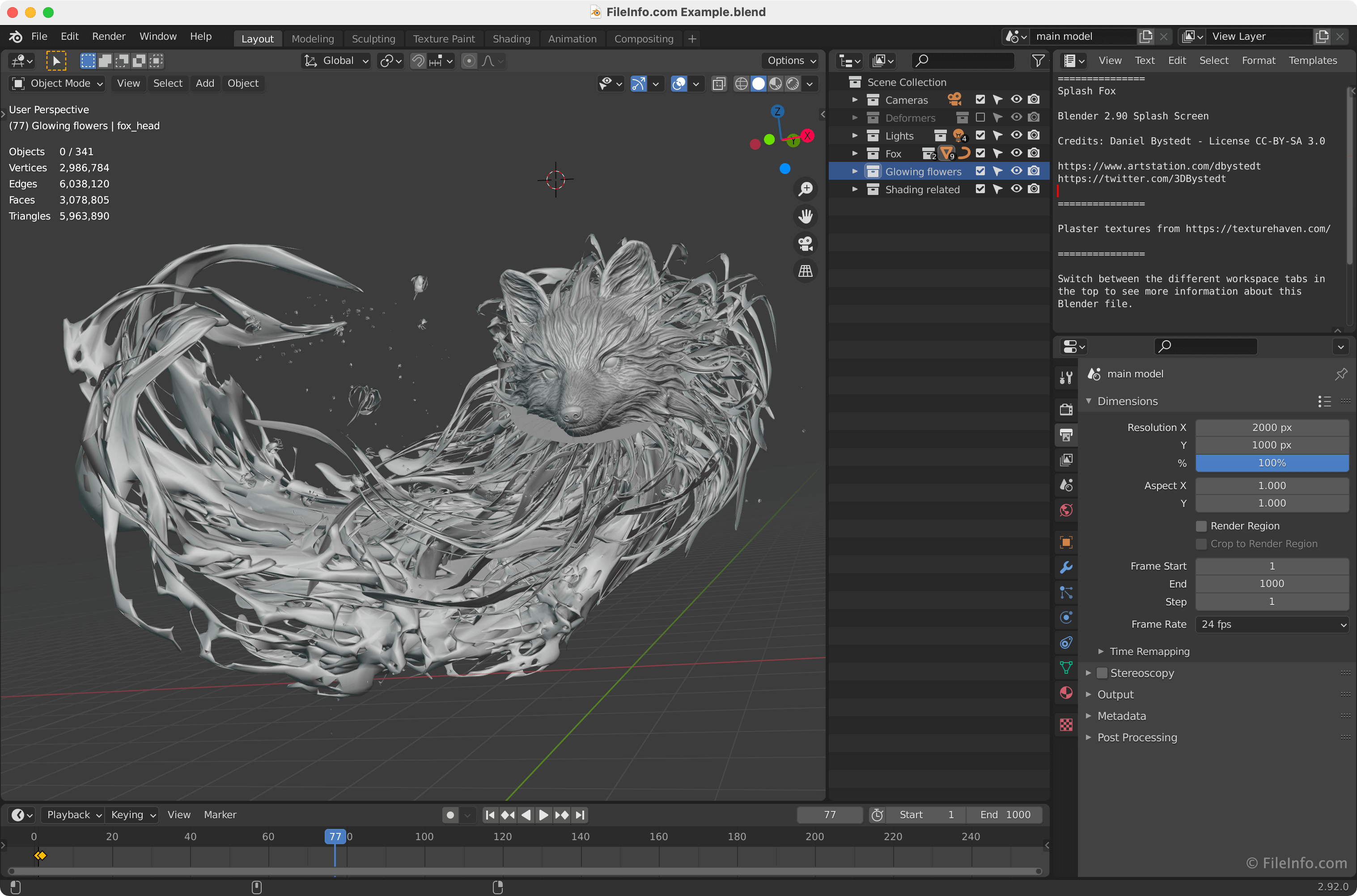This screenshot has height=896, width=1357.
Task: Enable Crop to Render Region checkbox
Action: 1201,543
